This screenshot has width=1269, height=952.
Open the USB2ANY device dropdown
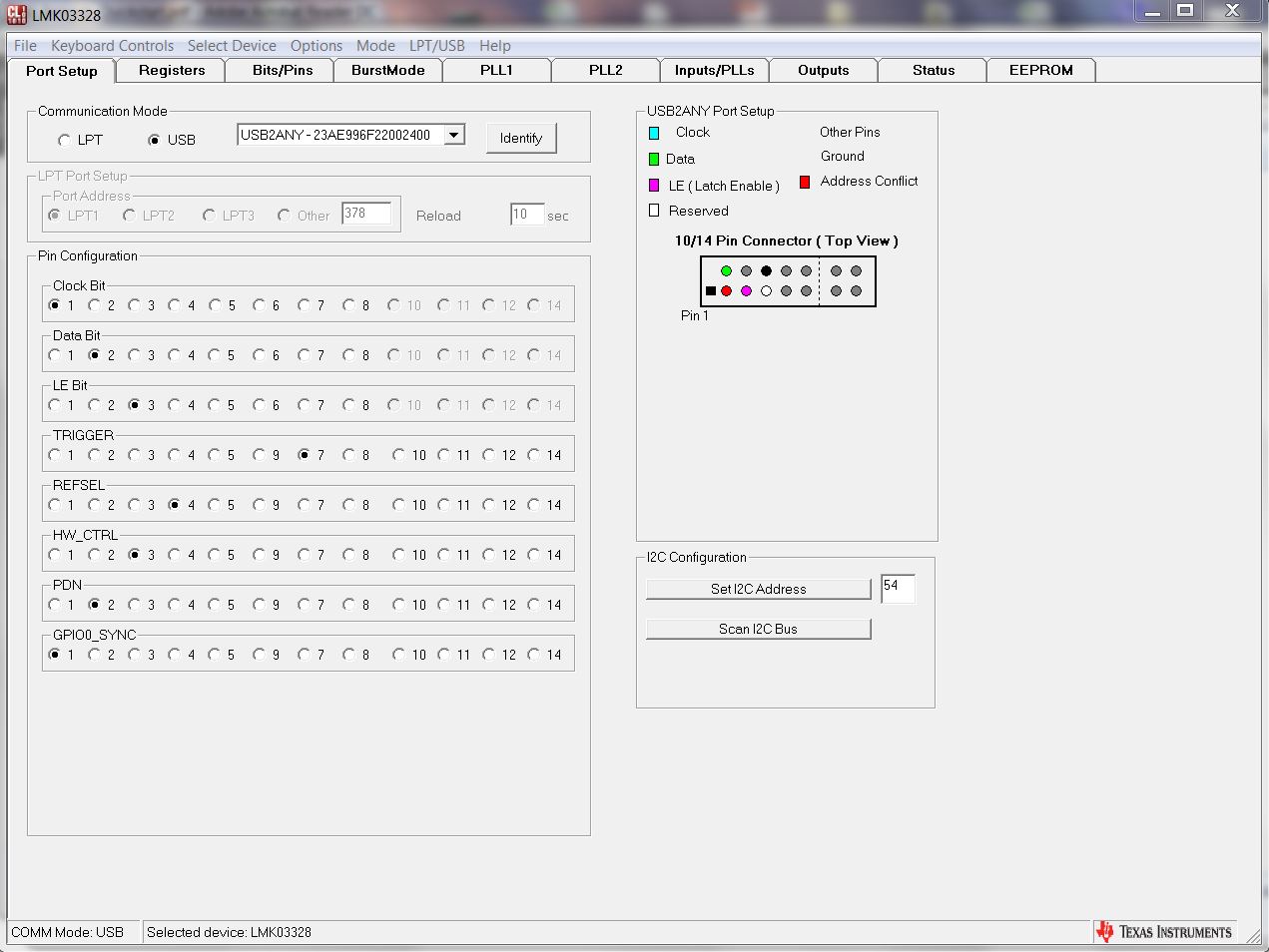coord(454,135)
